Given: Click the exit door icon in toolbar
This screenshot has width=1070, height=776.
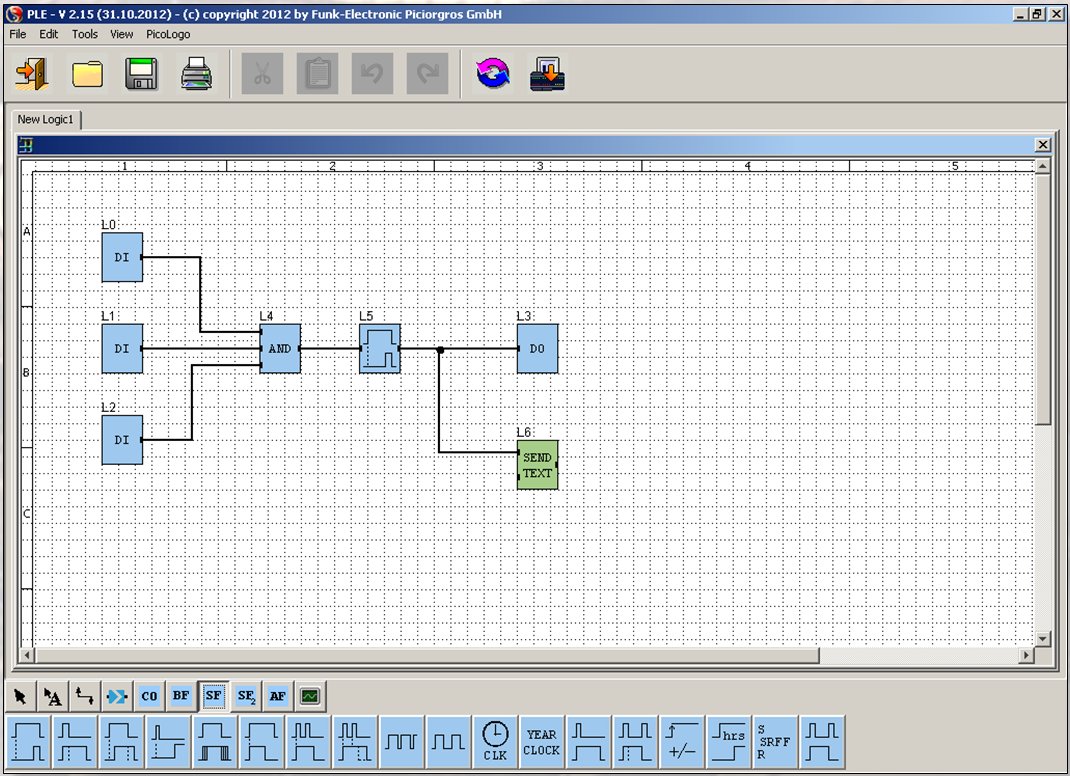Looking at the screenshot, I should click(x=33, y=75).
